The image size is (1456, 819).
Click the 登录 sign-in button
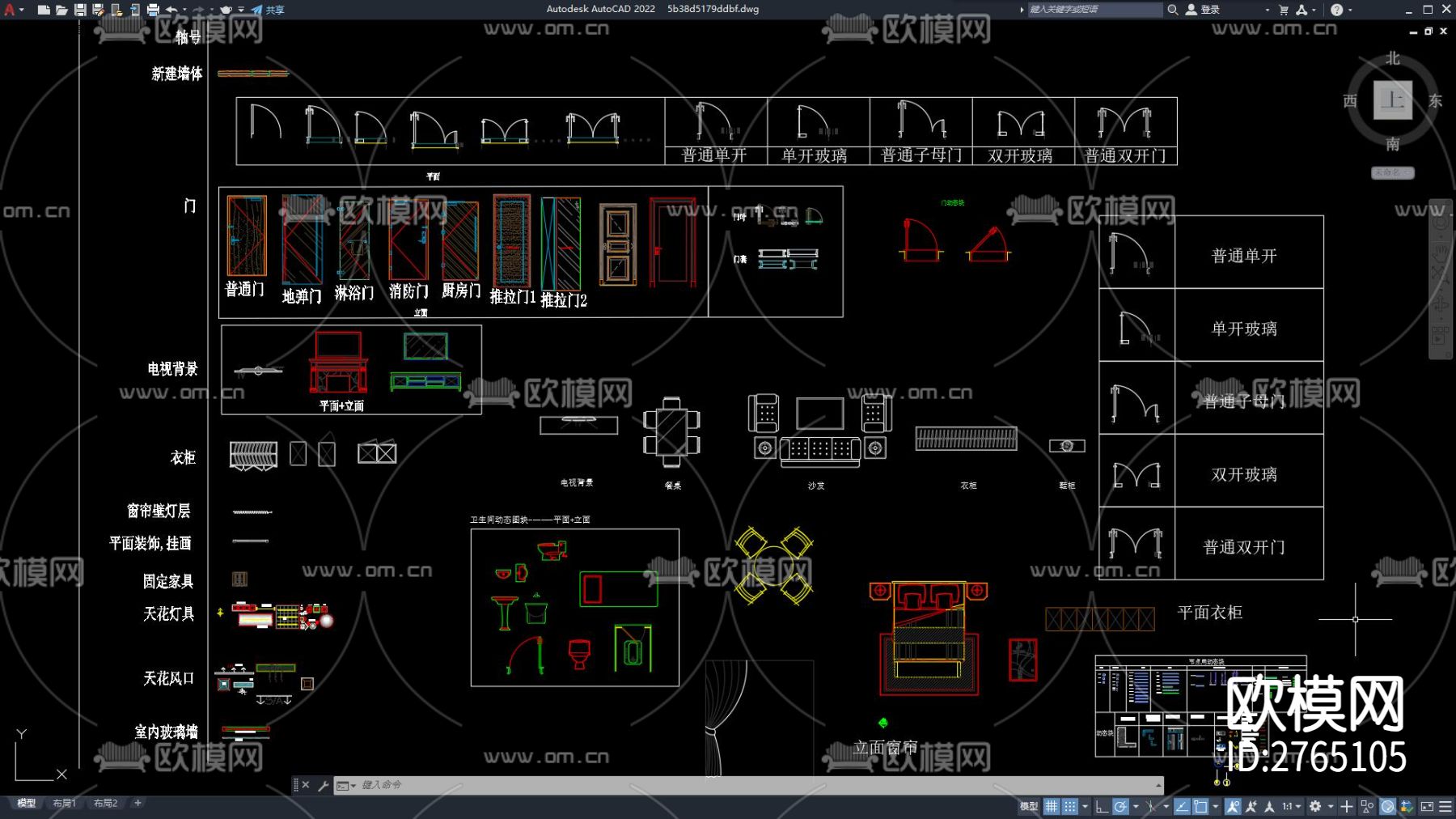1203,10
